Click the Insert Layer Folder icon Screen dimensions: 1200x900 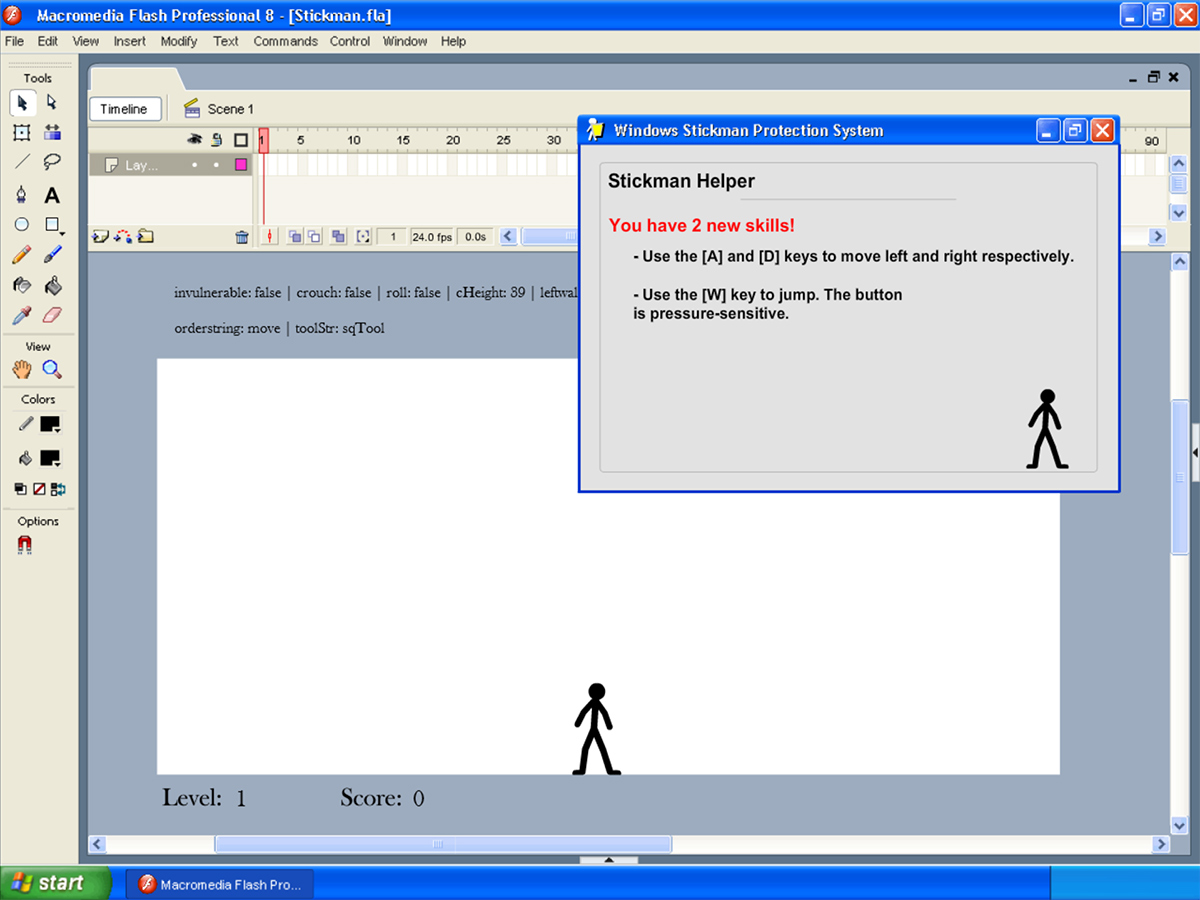point(146,237)
